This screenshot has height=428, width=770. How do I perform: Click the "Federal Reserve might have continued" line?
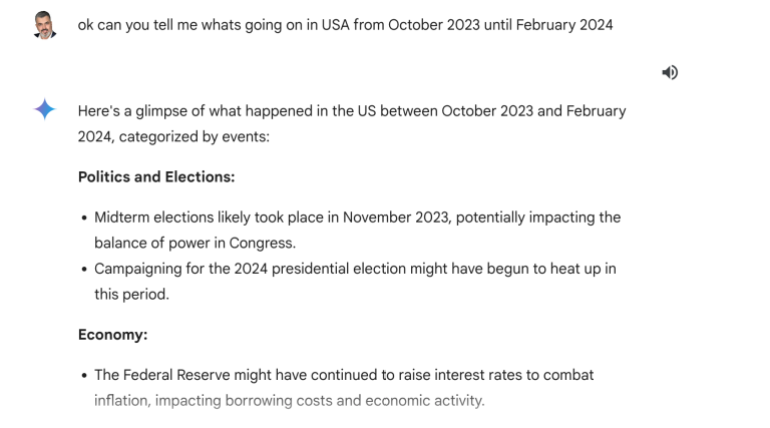pyautogui.click(x=344, y=375)
